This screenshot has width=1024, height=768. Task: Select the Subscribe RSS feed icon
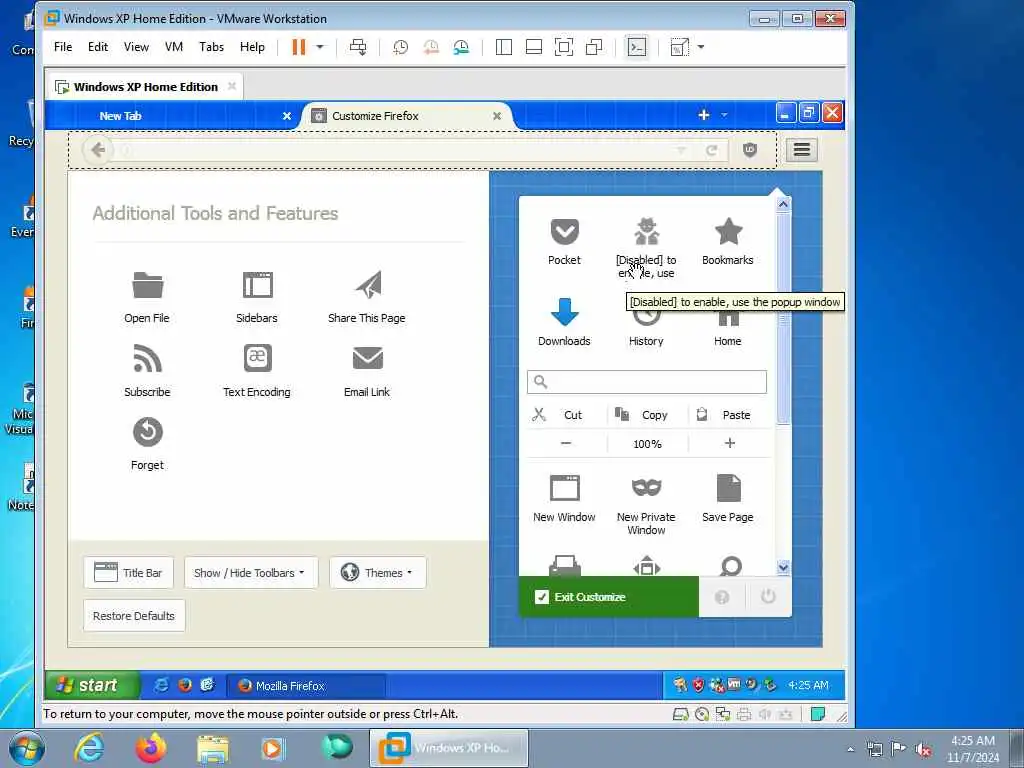(148, 358)
